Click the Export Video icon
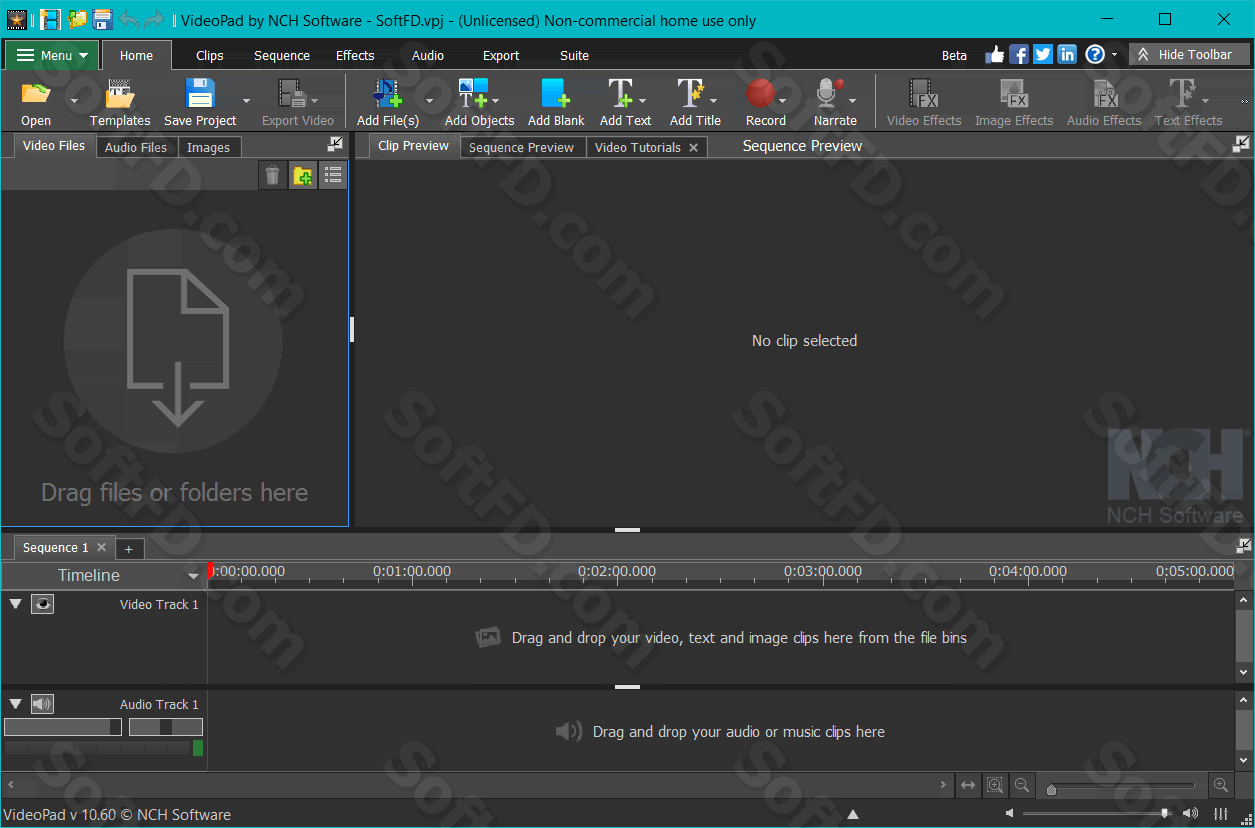 click(292, 94)
